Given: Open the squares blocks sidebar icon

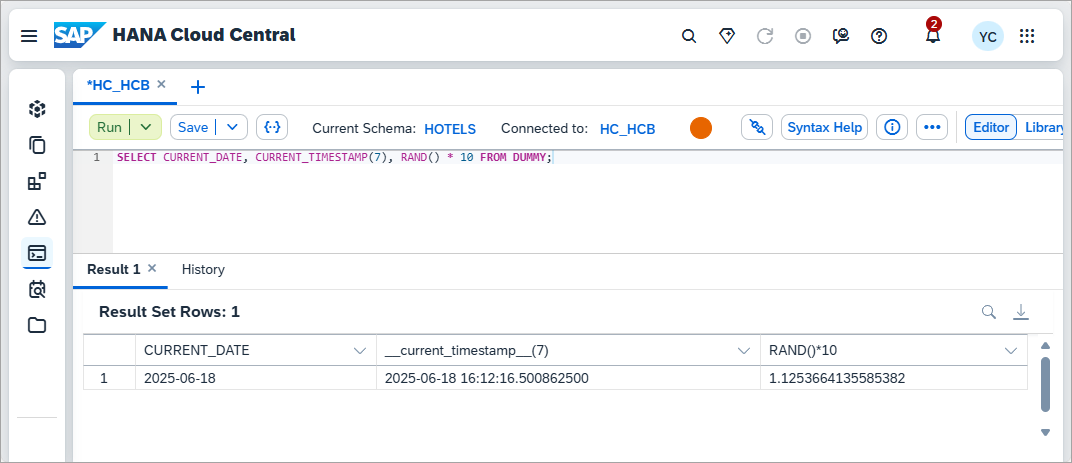Looking at the screenshot, I should (x=37, y=181).
